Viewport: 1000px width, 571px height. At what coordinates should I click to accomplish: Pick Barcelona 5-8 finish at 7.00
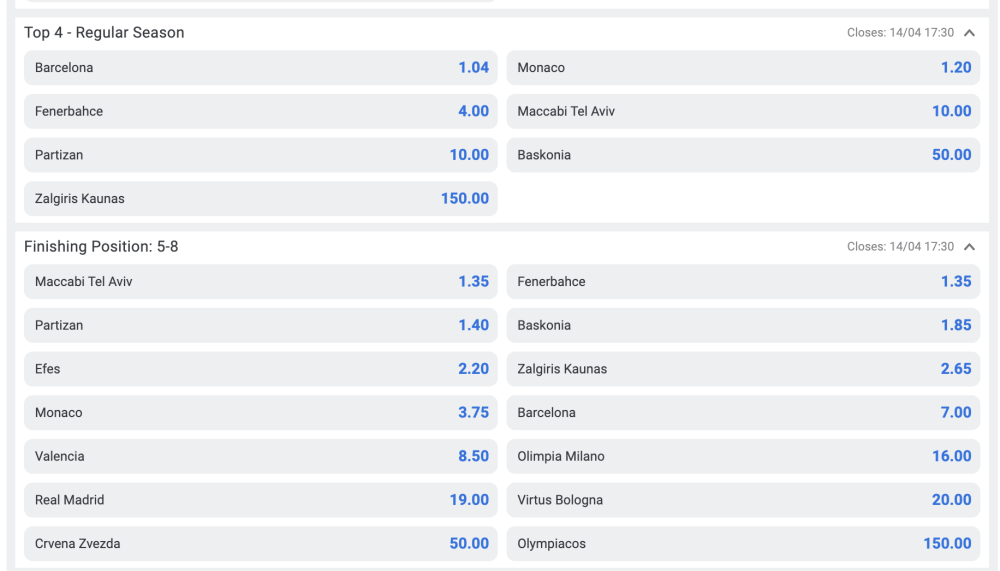pos(743,413)
